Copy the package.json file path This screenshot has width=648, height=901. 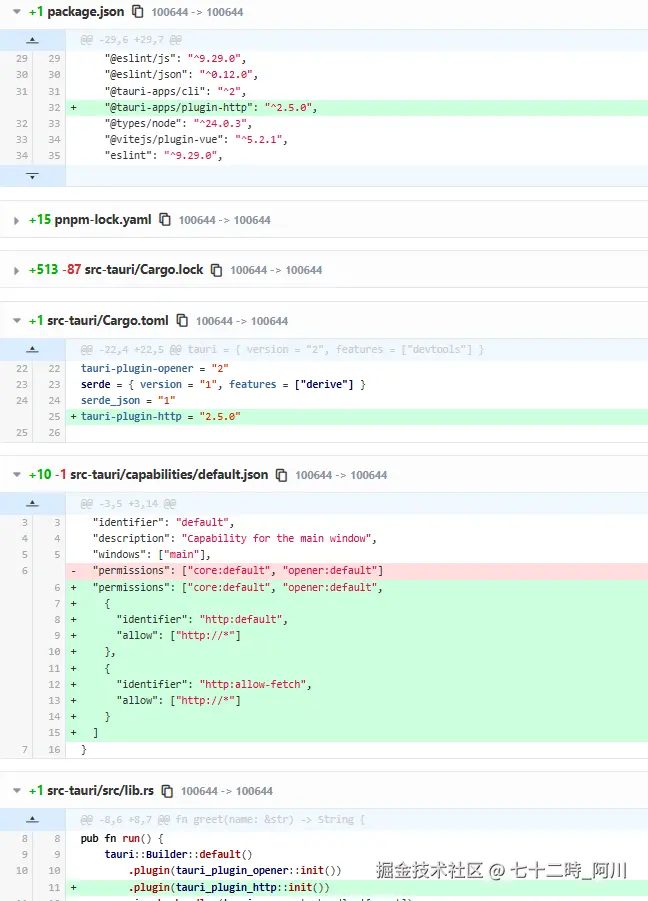(x=138, y=11)
